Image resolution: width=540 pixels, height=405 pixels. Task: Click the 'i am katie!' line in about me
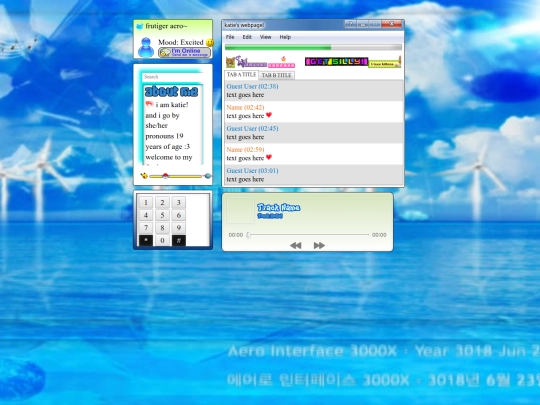[172, 105]
